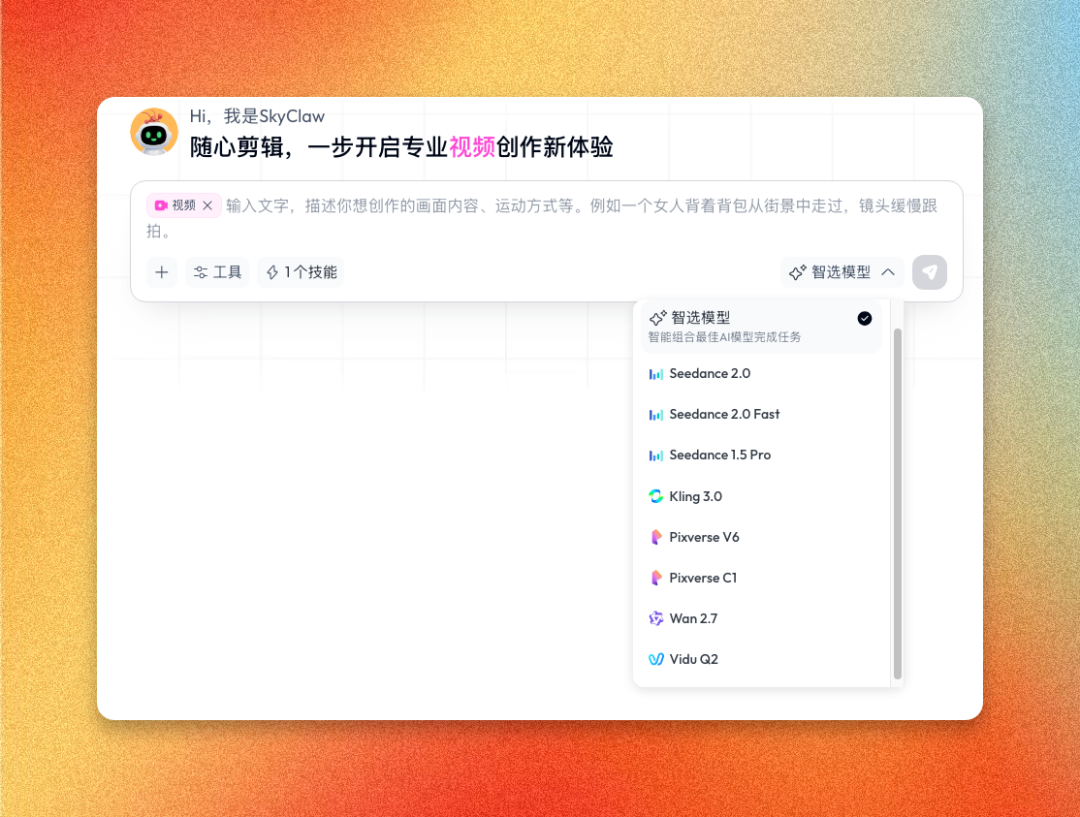1080x817 pixels.
Task: Click the chevron arrow beside 智选模型
Action: [888, 272]
